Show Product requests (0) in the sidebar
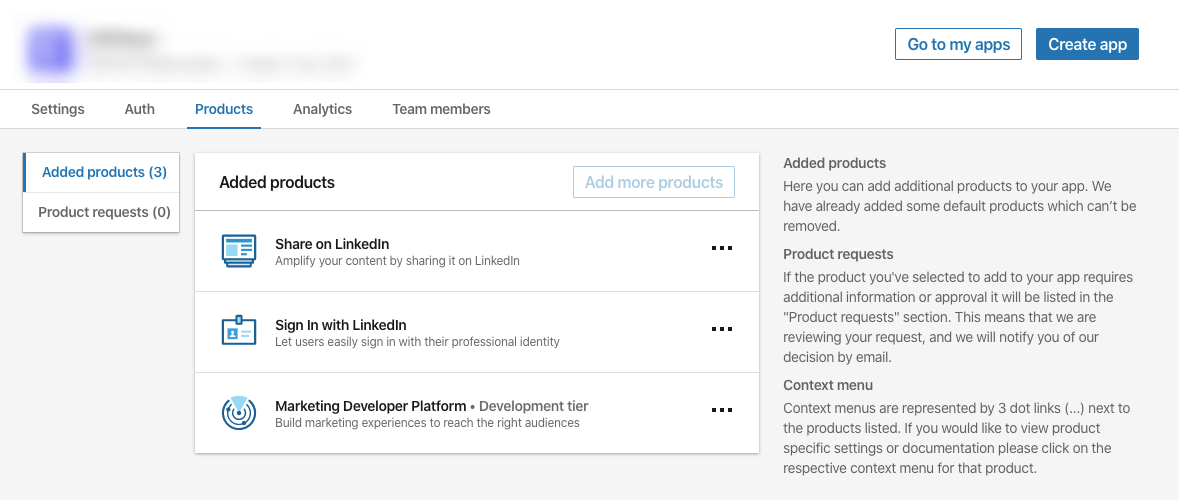This screenshot has width=1179, height=500. (x=104, y=212)
